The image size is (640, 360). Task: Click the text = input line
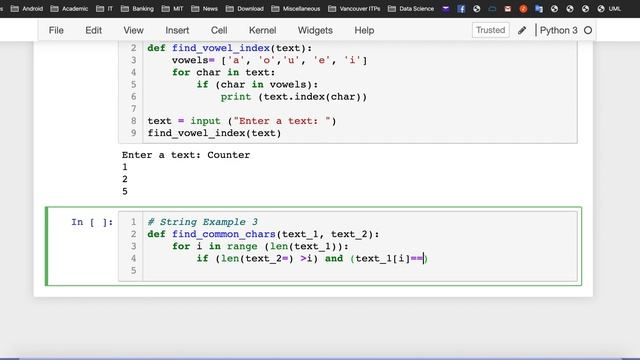click(x=242, y=121)
